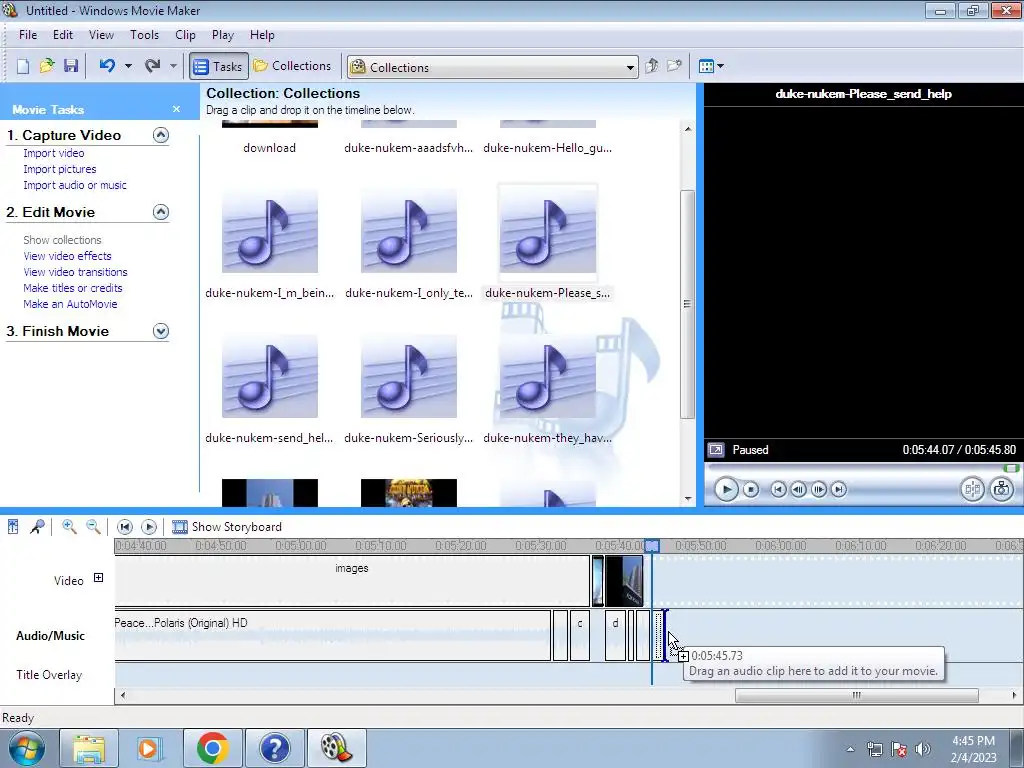Click Make an AutoMovie link

pos(70,304)
